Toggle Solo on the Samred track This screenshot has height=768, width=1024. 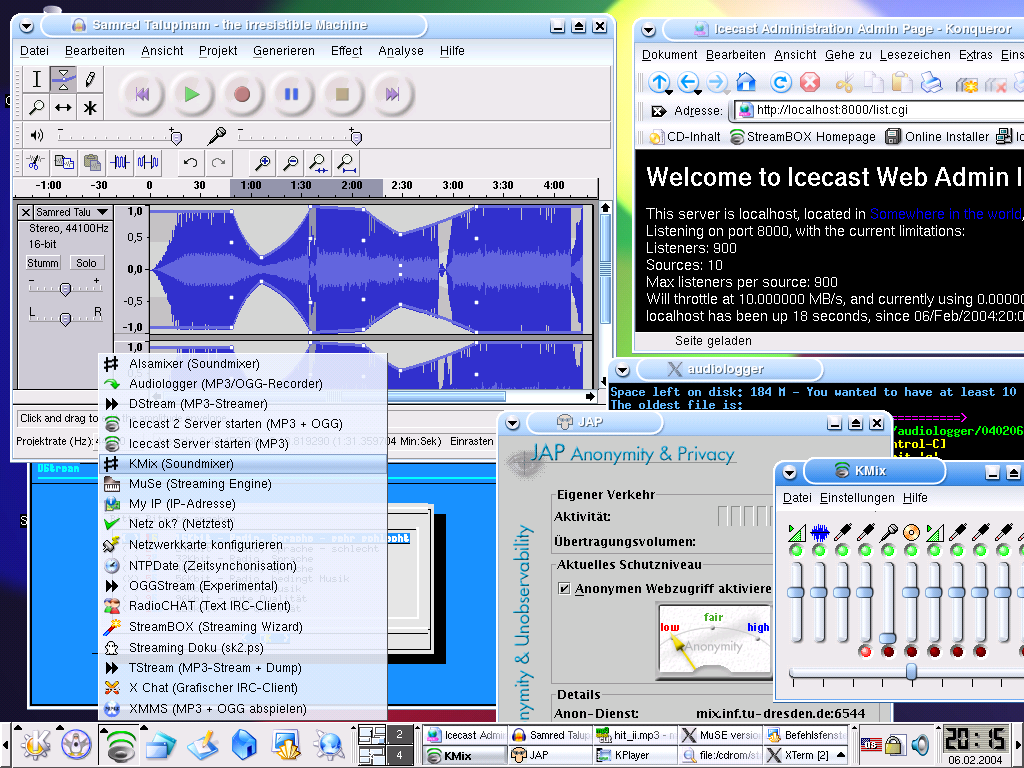click(86, 263)
